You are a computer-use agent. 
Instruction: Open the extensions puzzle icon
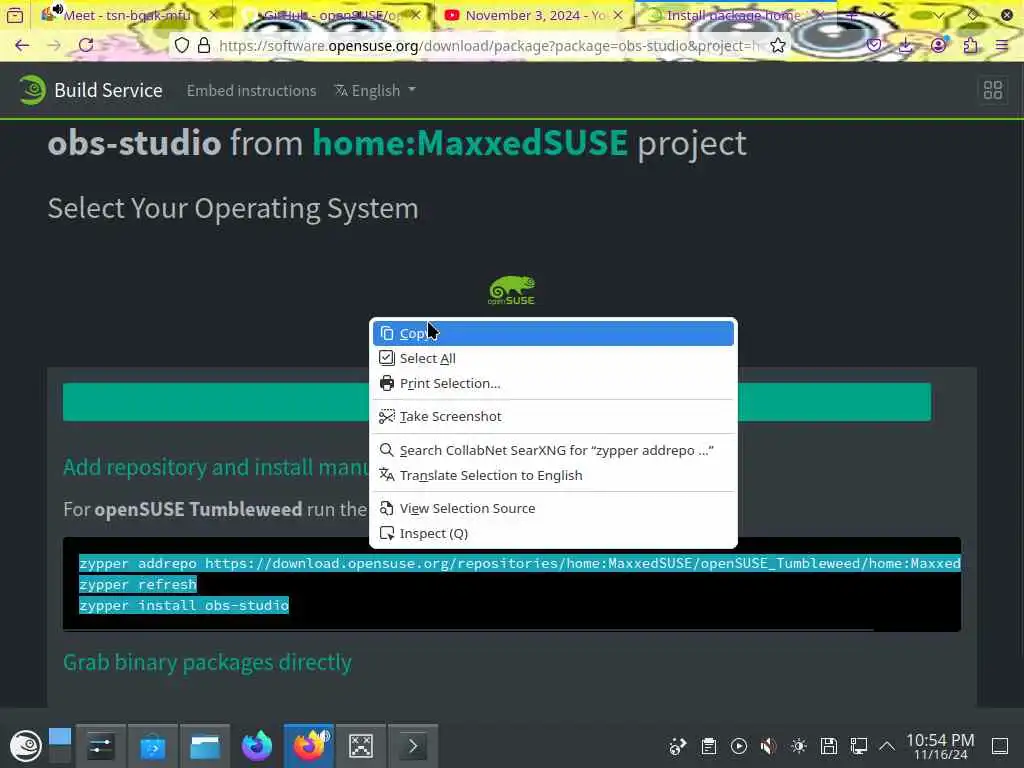(x=970, y=45)
